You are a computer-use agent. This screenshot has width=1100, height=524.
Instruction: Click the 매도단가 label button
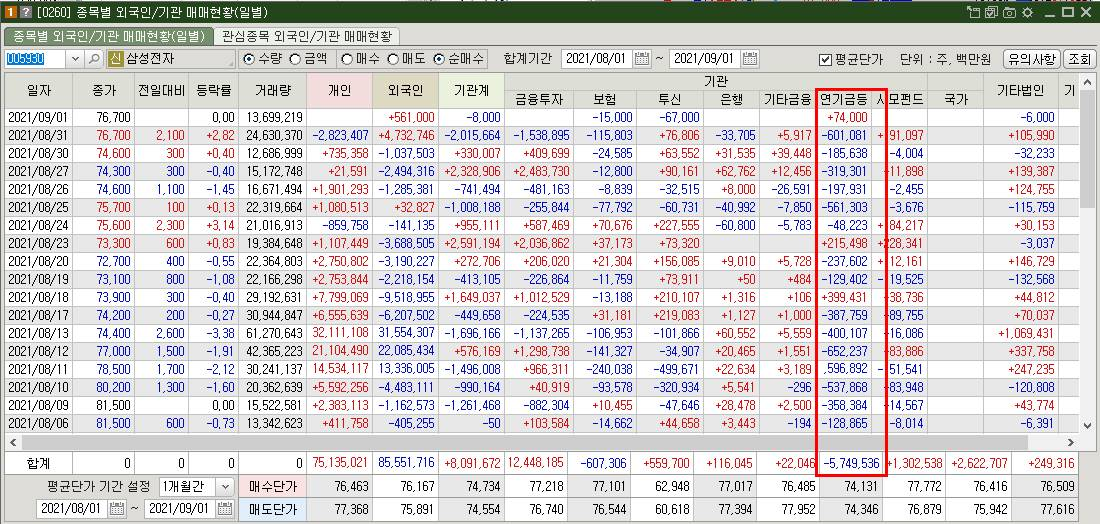pos(272,509)
